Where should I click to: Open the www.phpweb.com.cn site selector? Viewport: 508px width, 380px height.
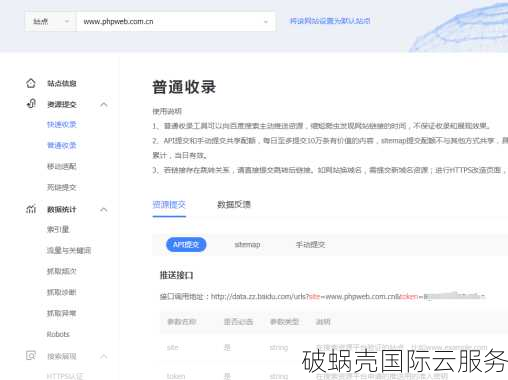point(176,22)
